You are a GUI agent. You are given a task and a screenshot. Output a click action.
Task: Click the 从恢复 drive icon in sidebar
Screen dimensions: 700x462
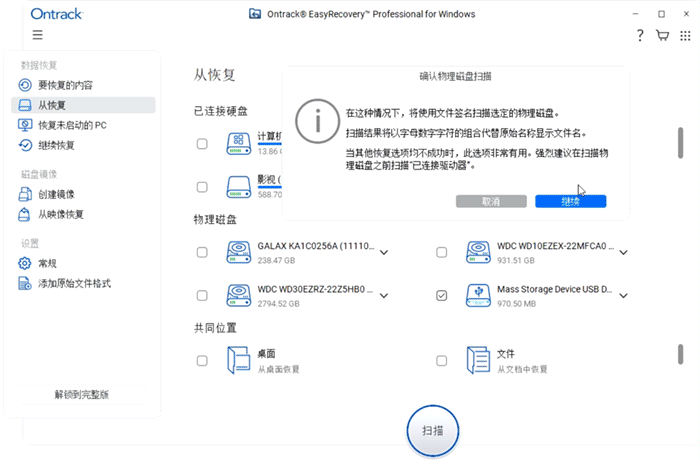[25, 105]
